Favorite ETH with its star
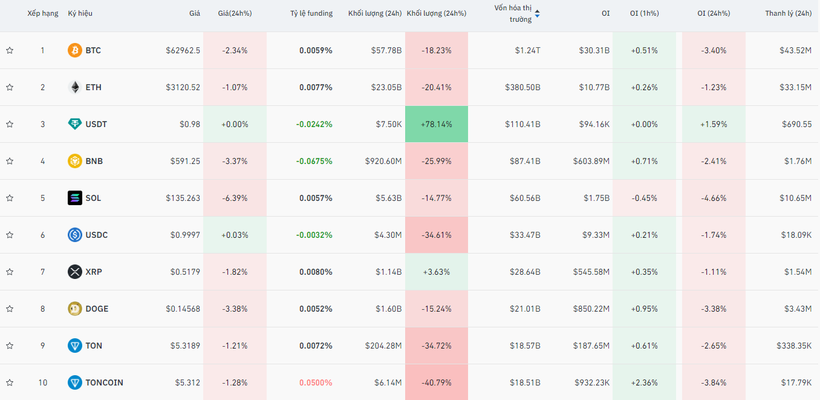Image resolution: width=820 pixels, height=400 pixels. pos(9,87)
